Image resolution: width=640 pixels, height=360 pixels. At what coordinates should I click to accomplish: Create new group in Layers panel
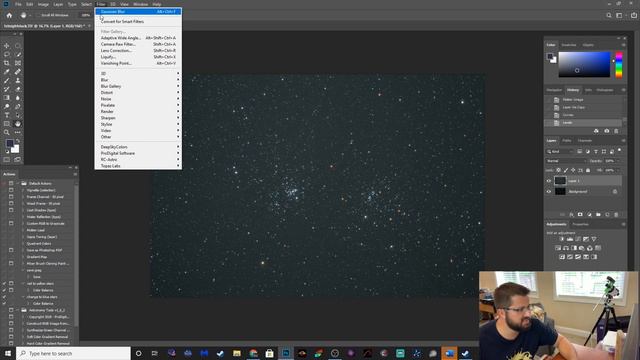point(598,214)
